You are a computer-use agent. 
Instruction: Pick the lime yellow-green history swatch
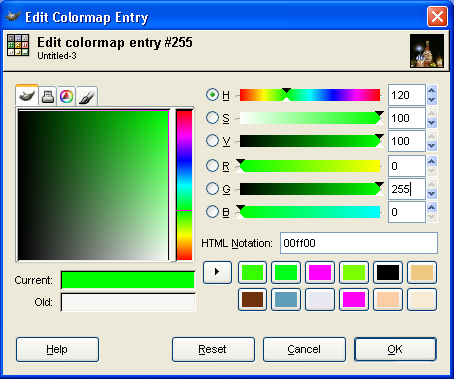click(x=354, y=272)
